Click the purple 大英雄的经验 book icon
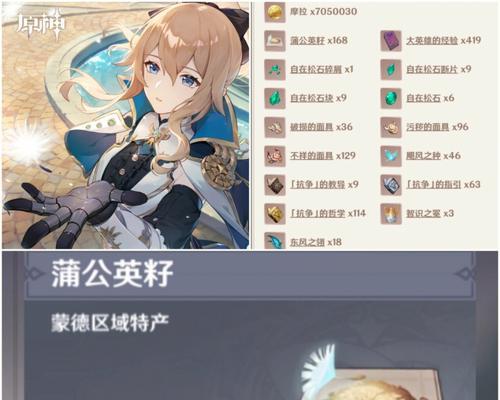500x400 pixels. (x=391, y=41)
